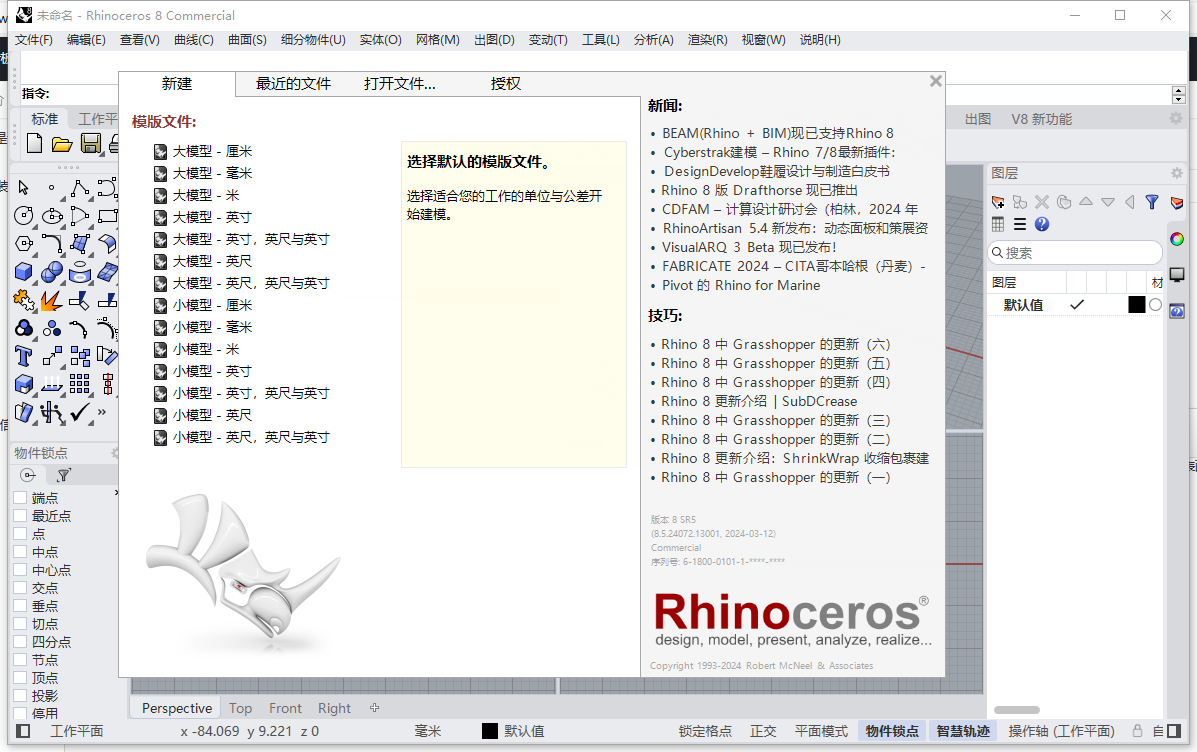This screenshot has height=752, width=1197.
Task: Toggle 锁定格点 in the status bar
Action: 705,731
